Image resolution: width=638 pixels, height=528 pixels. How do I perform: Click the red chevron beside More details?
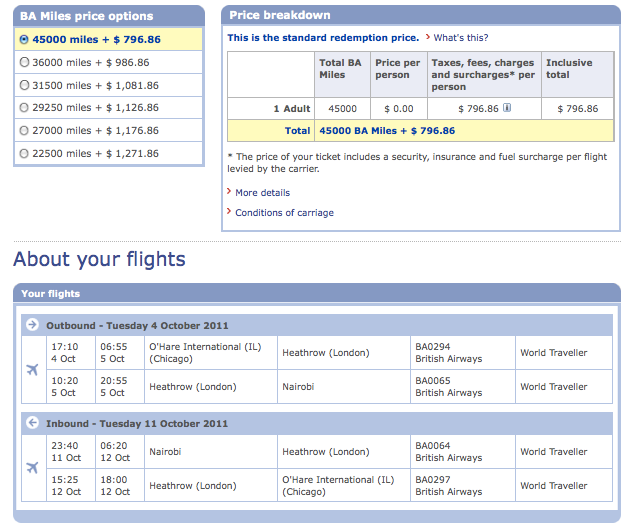[229, 192]
